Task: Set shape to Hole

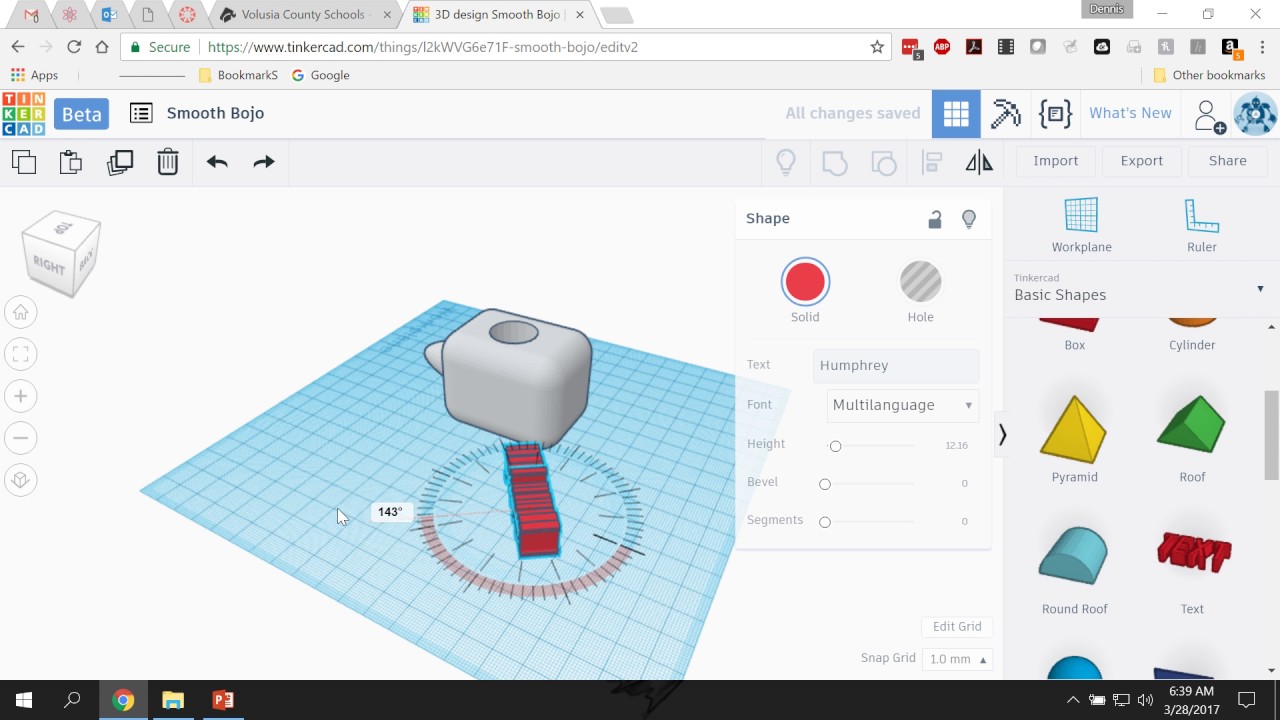Action: (x=920, y=283)
